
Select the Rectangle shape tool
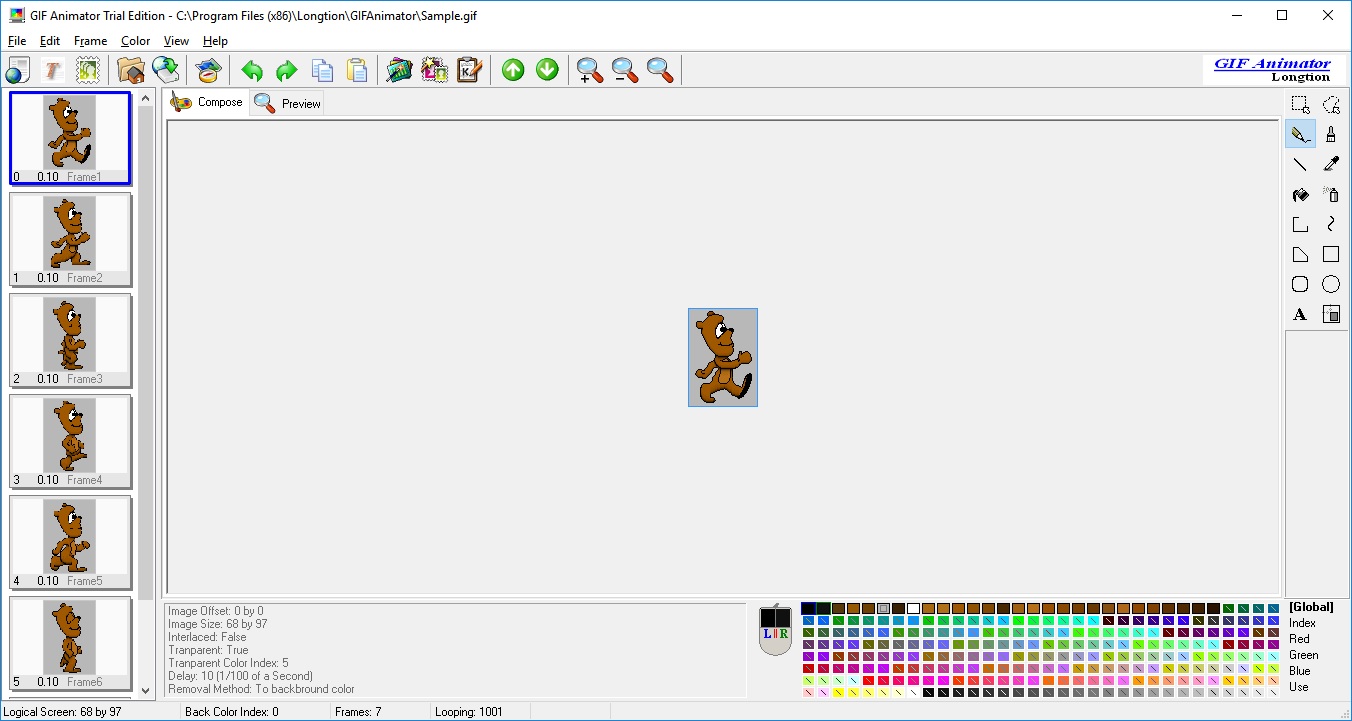point(1331,254)
